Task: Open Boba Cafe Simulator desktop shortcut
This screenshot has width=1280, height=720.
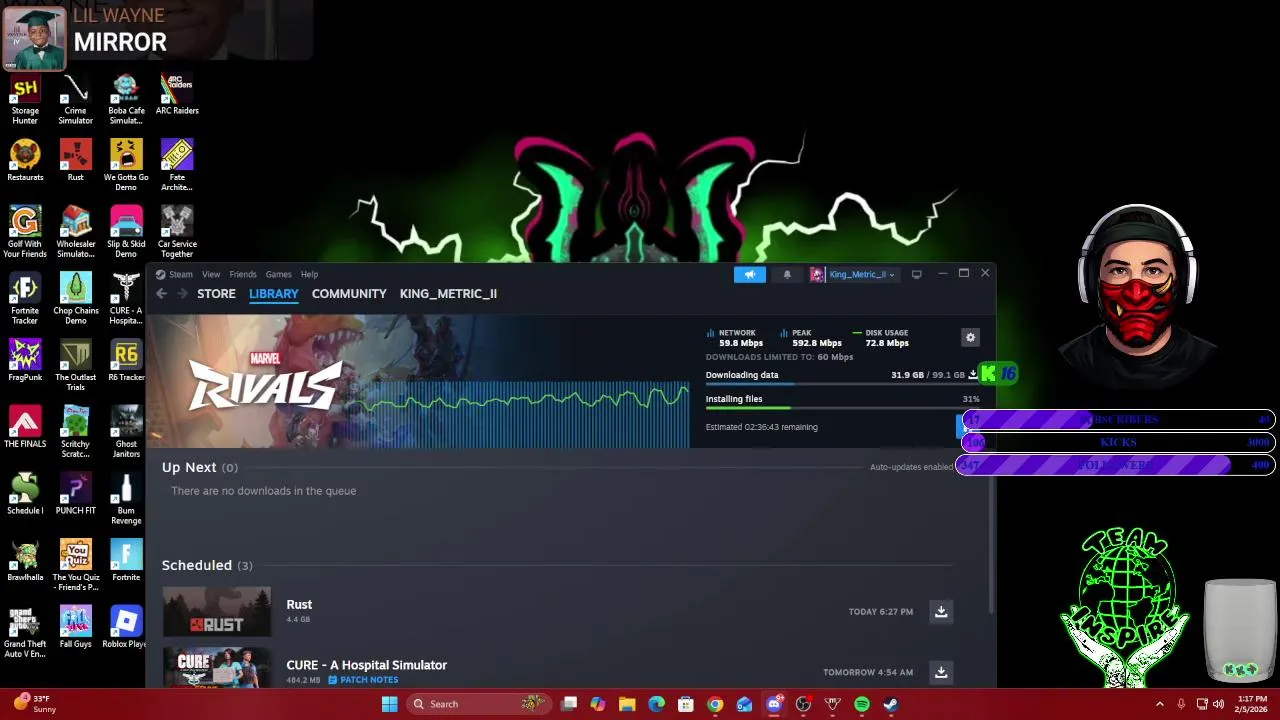Action: (x=126, y=99)
